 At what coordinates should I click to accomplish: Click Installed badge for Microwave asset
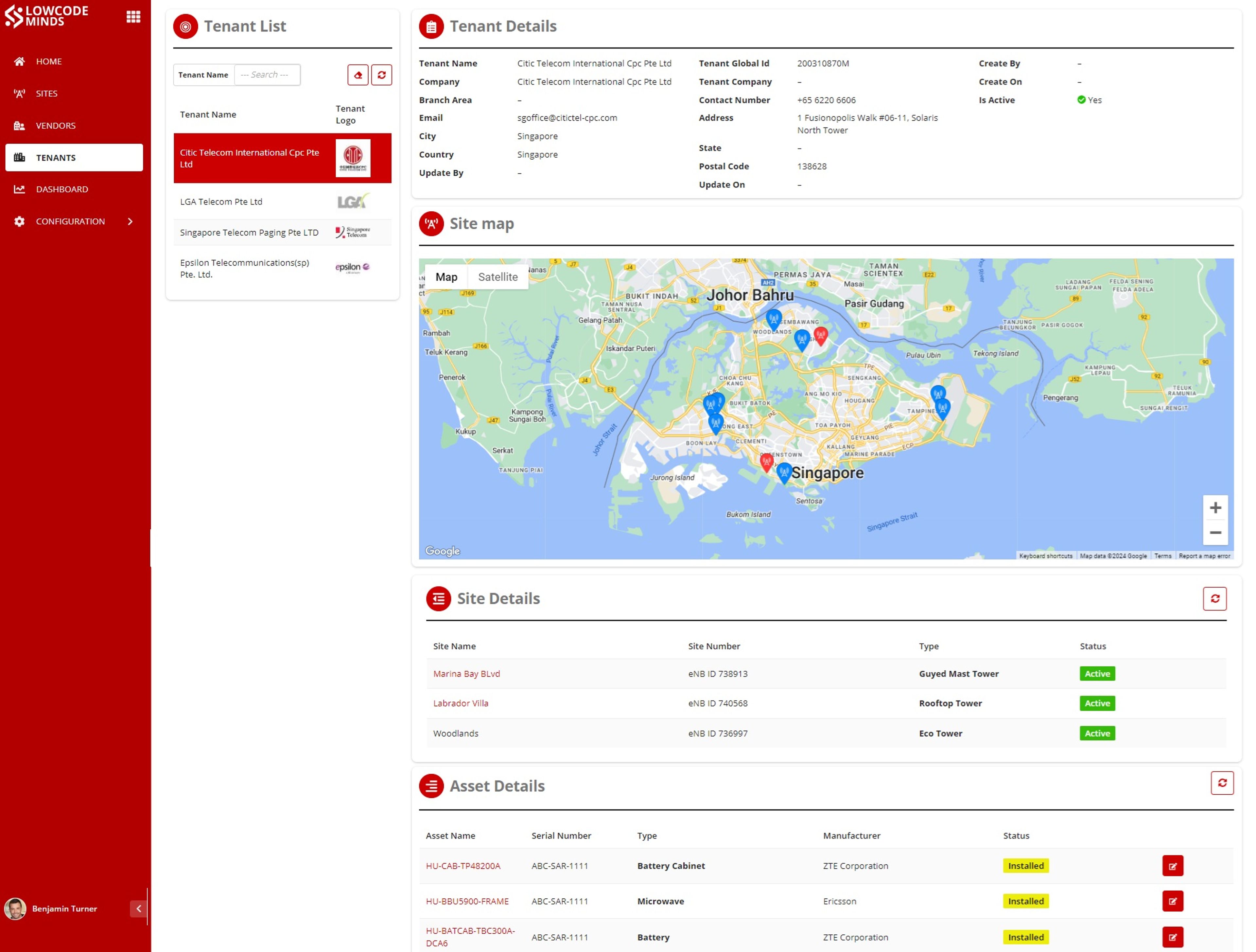click(1025, 902)
